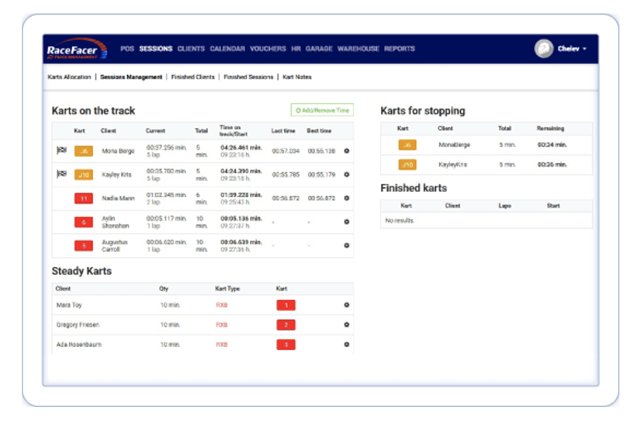Open options for Ada Rosenbaum steady kart
Image resolution: width=642 pixels, height=422 pixels.
coord(346,344)
